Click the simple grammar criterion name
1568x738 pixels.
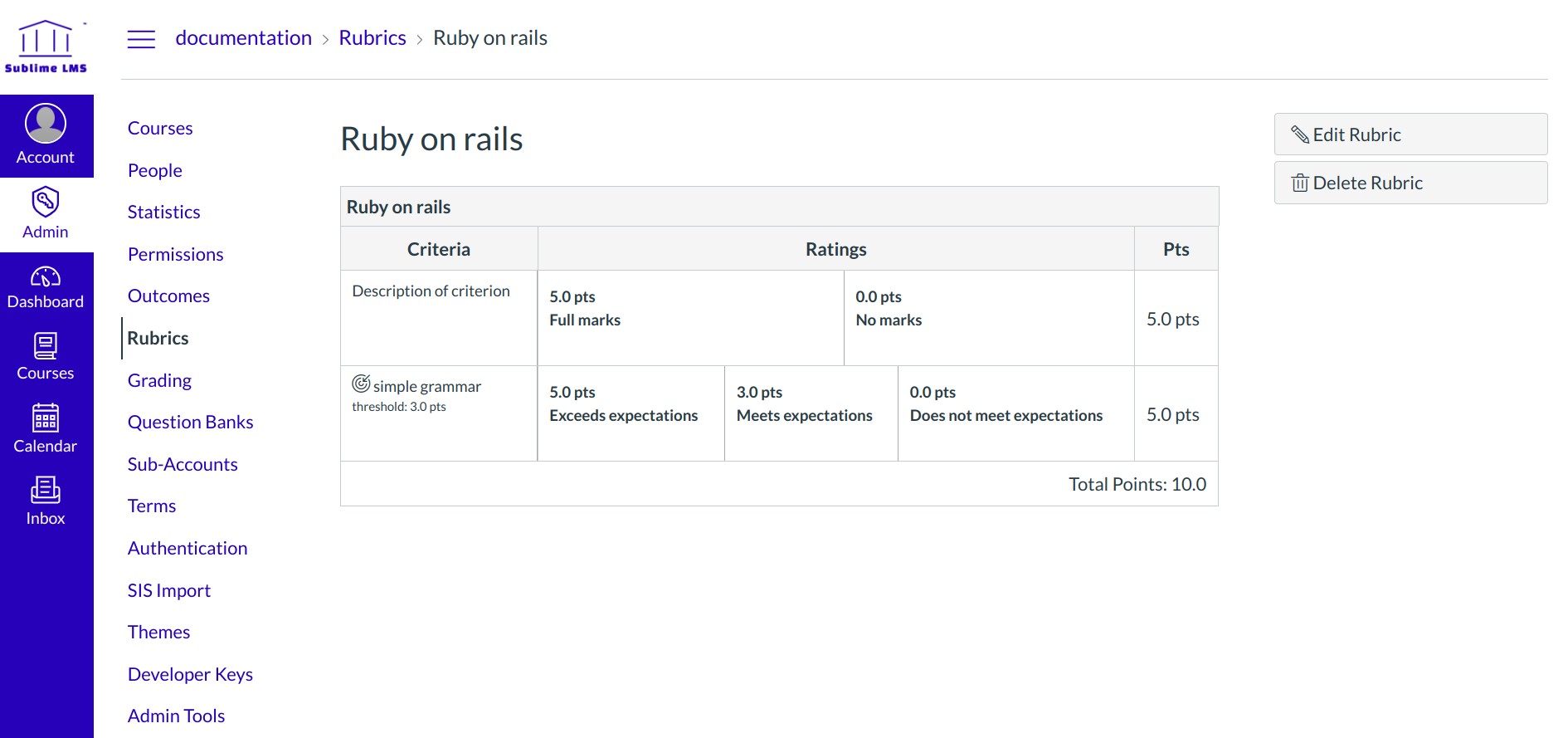(427, 387)
